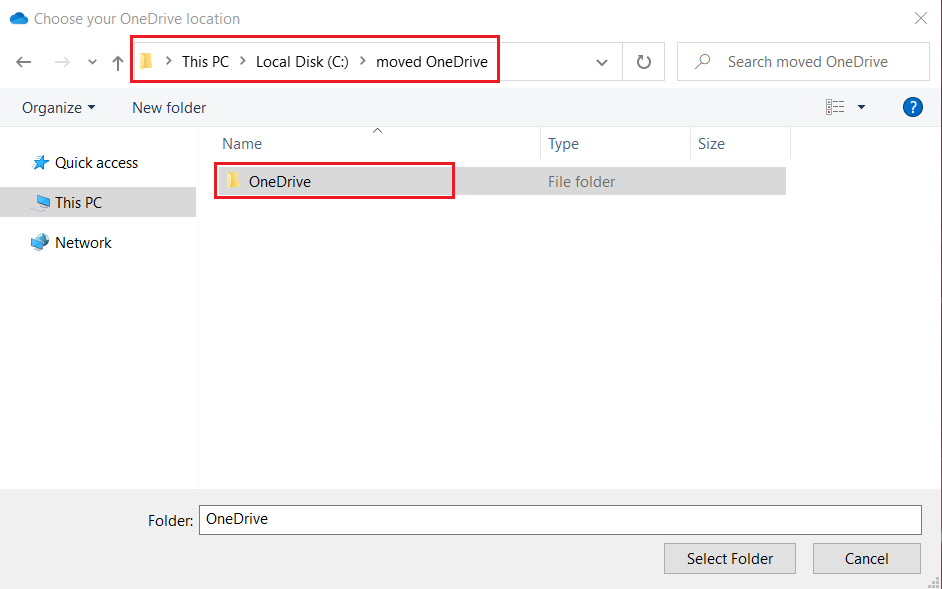Click the Back navigation arrow
Screen dimensions: 942x589
[23, 62]
